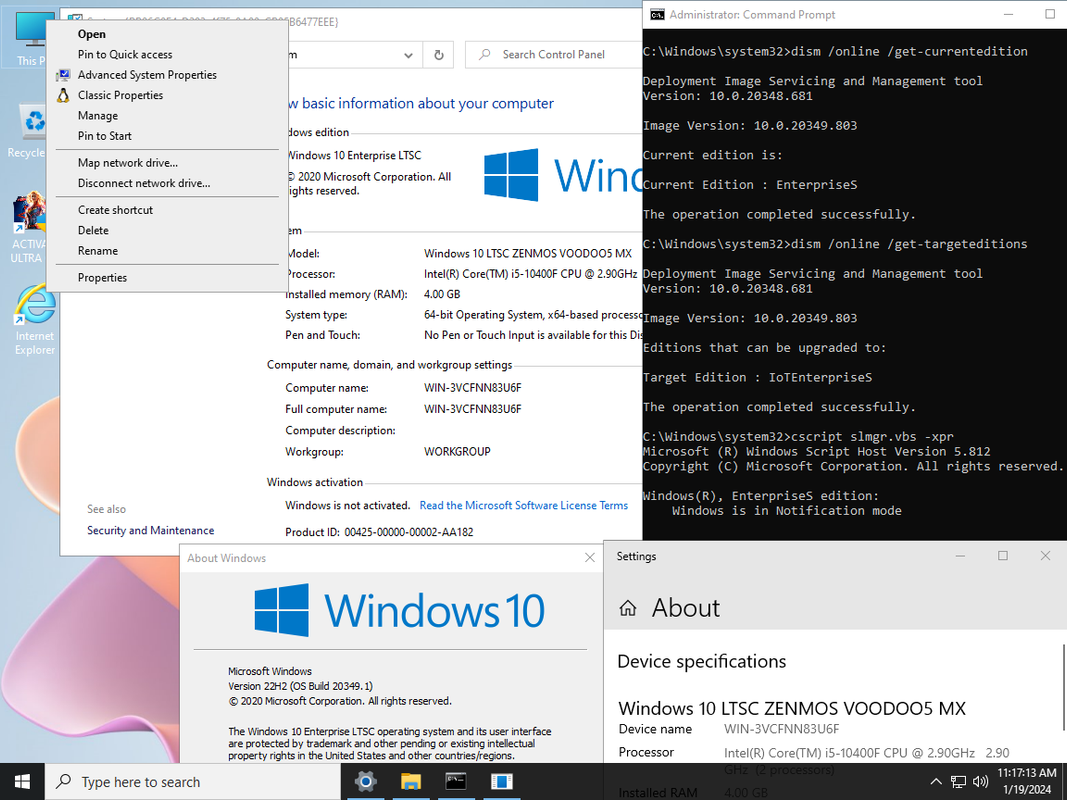This screenshot has width=1067, height=800.
Task: Open the taskbar clock and date
Action: pyautogui.click(x=1027, y=781)
